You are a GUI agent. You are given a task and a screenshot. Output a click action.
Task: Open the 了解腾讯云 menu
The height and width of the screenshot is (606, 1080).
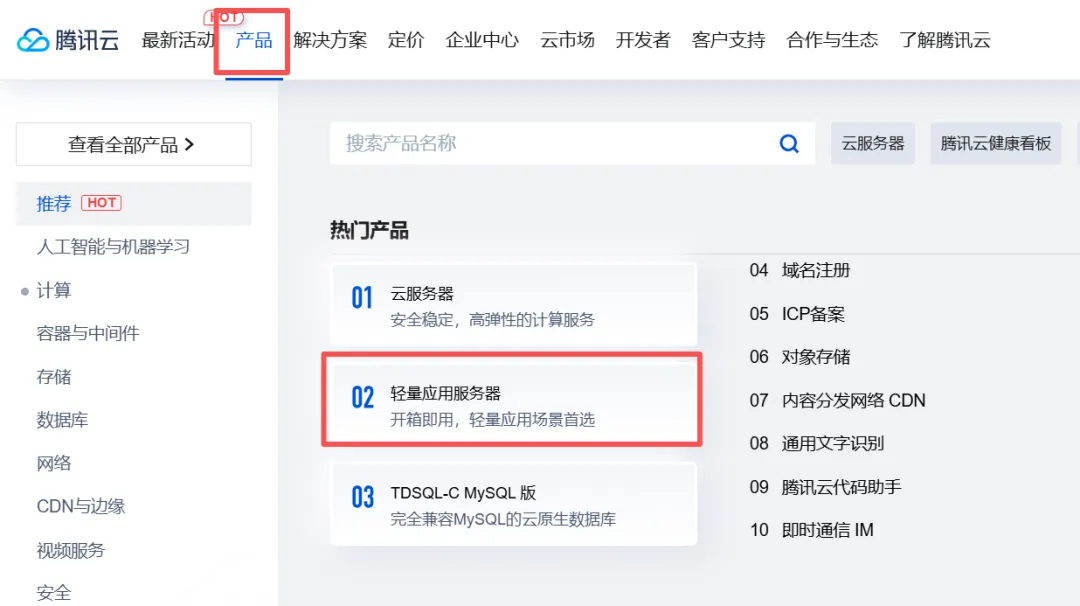click(x=944, y=40)
